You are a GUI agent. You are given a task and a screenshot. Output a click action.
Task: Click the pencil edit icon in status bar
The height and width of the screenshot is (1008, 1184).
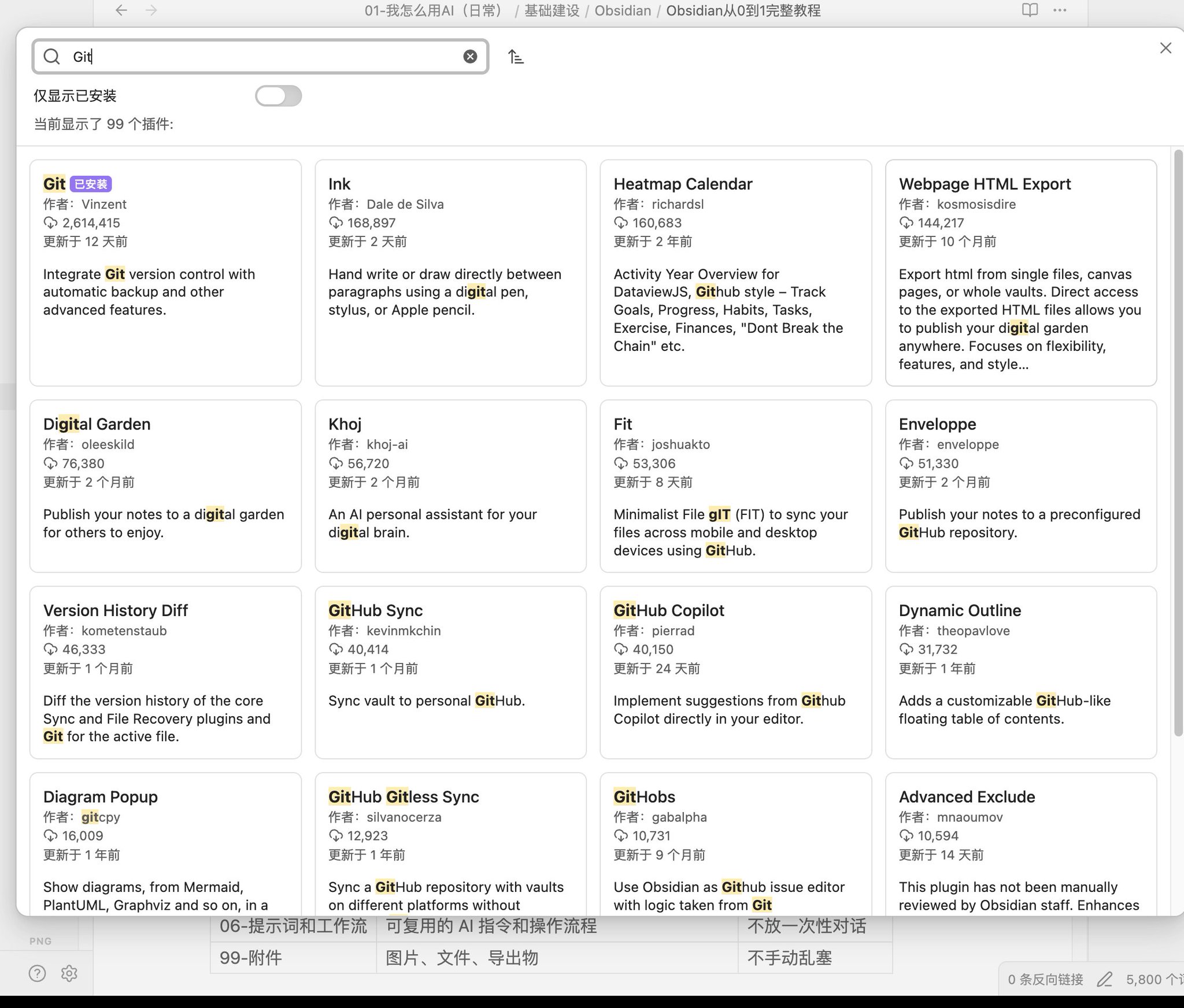(1105, 979)
